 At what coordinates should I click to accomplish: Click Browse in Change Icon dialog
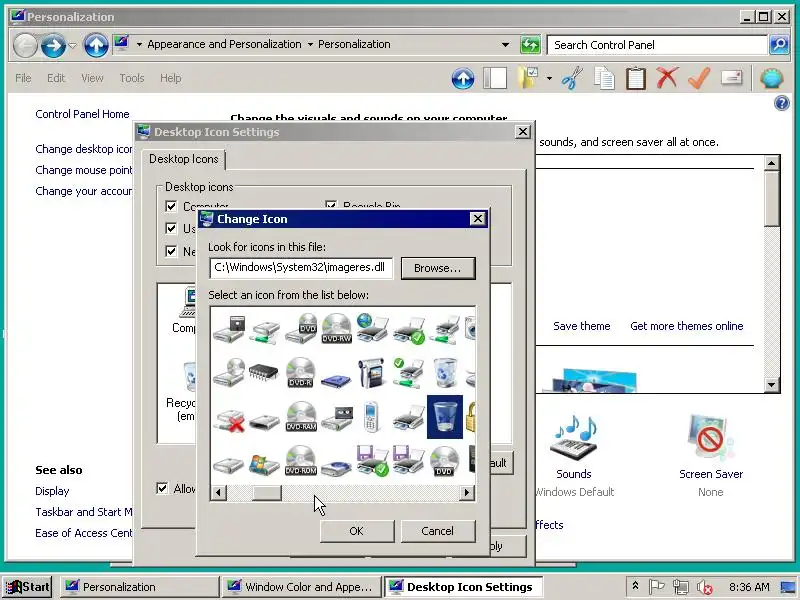coord(438,268)
